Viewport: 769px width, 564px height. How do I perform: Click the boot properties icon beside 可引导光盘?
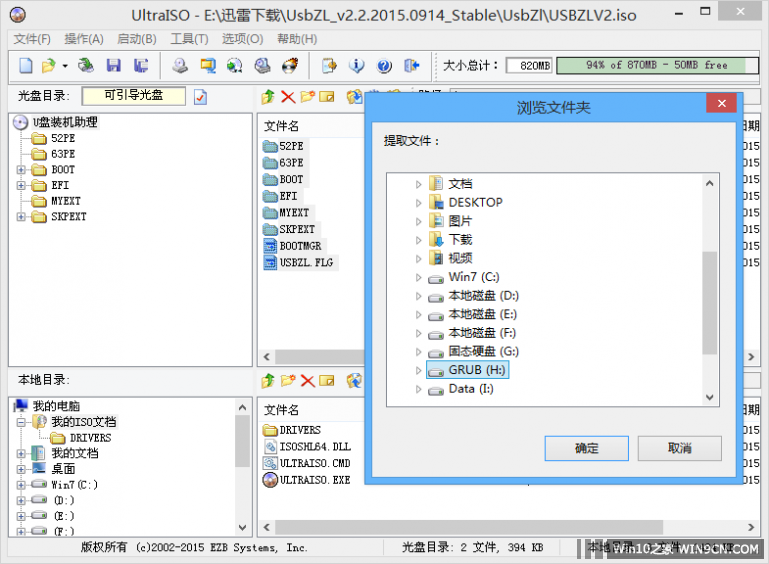point(200,97)
